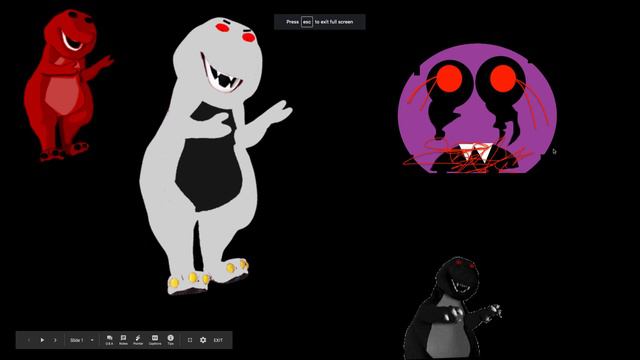Click EXIT to leave presentation
Viewport: 640px width, 360px height.
click(218, 340)
